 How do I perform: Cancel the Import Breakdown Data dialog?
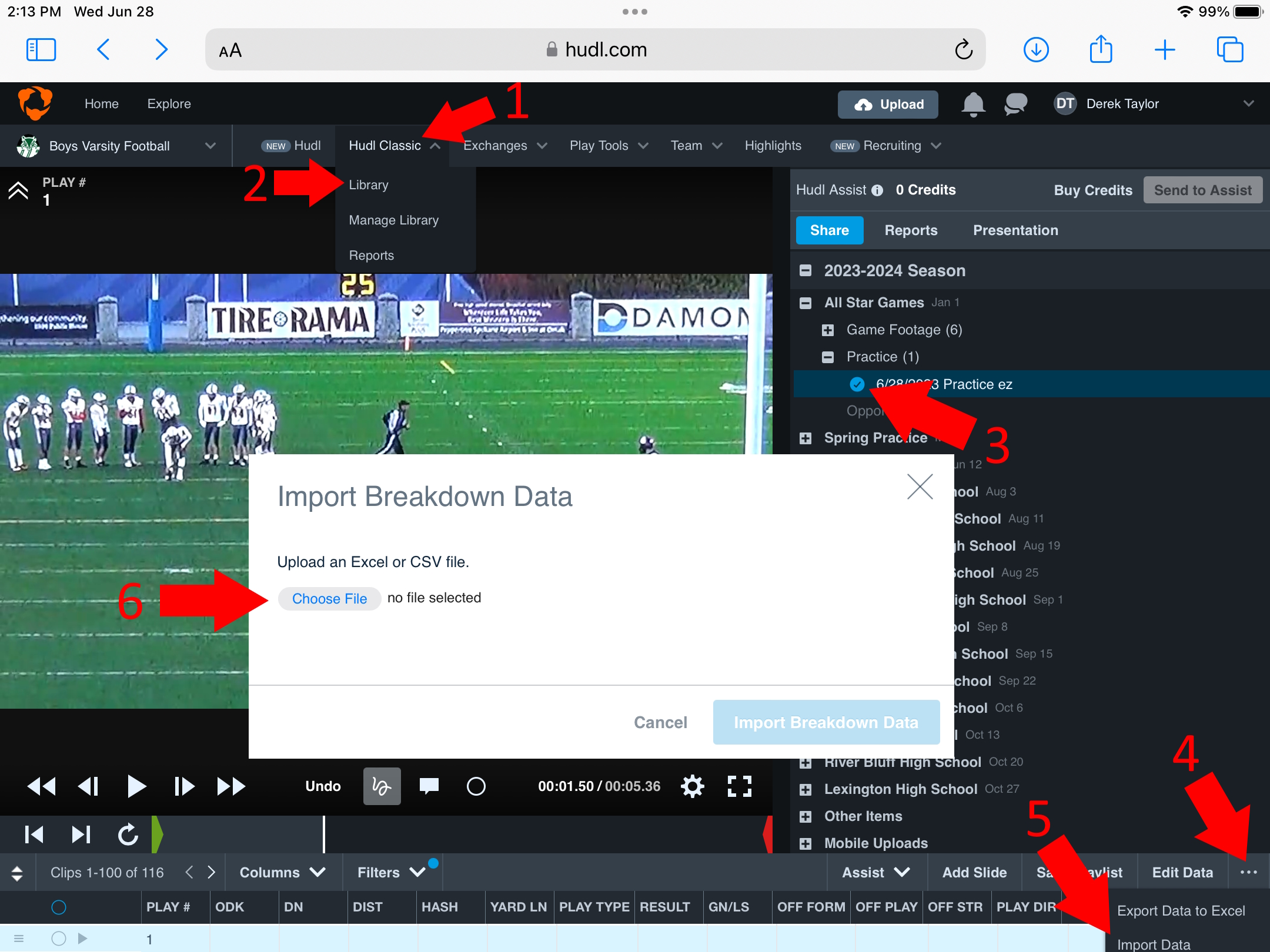[x=660, y=722]
